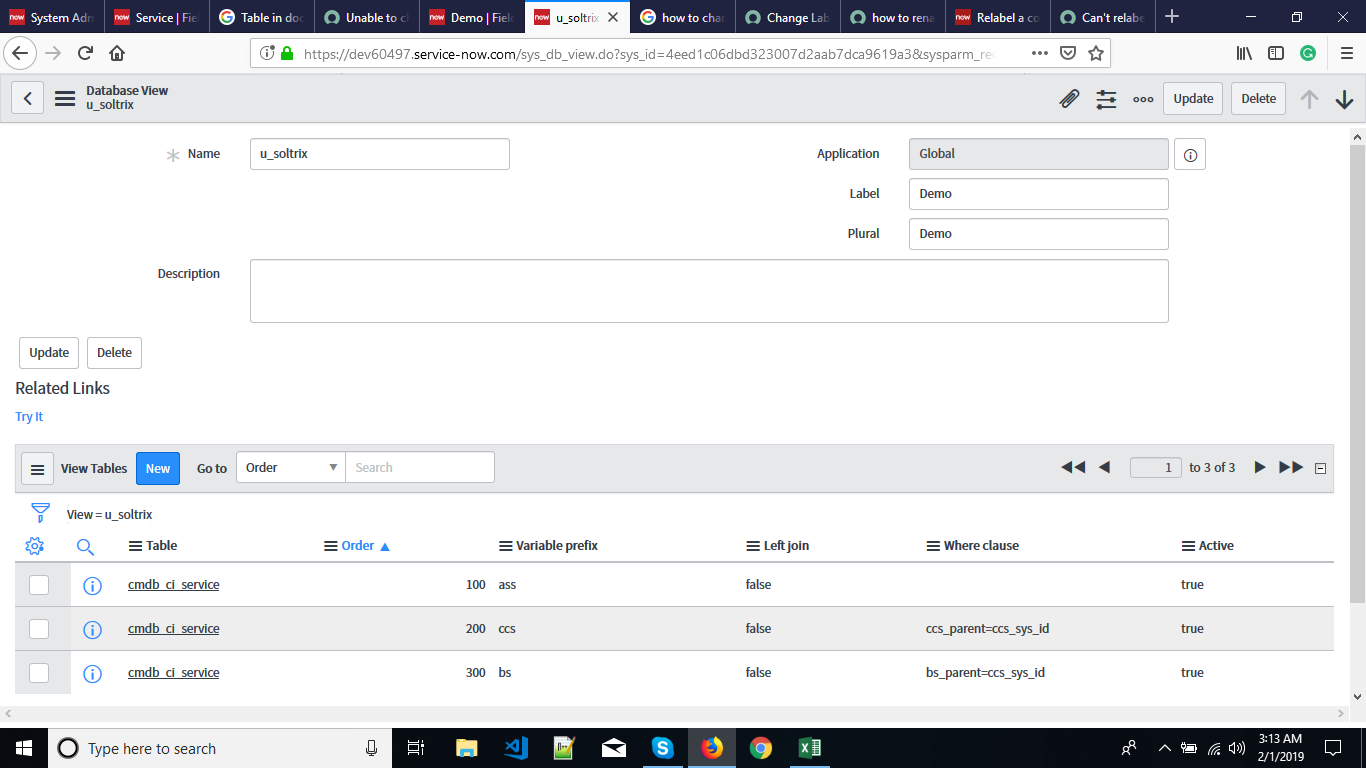The width and height of the screenshot is (1366, 768).
Task: Open the View Tables list menu icon
Action: [x=37, y=468]
